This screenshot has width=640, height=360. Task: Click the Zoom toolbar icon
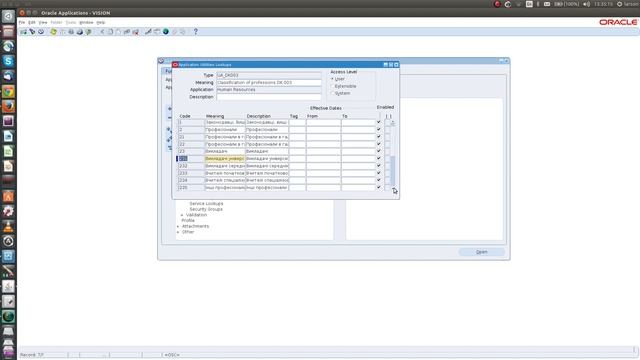point(157,31)
